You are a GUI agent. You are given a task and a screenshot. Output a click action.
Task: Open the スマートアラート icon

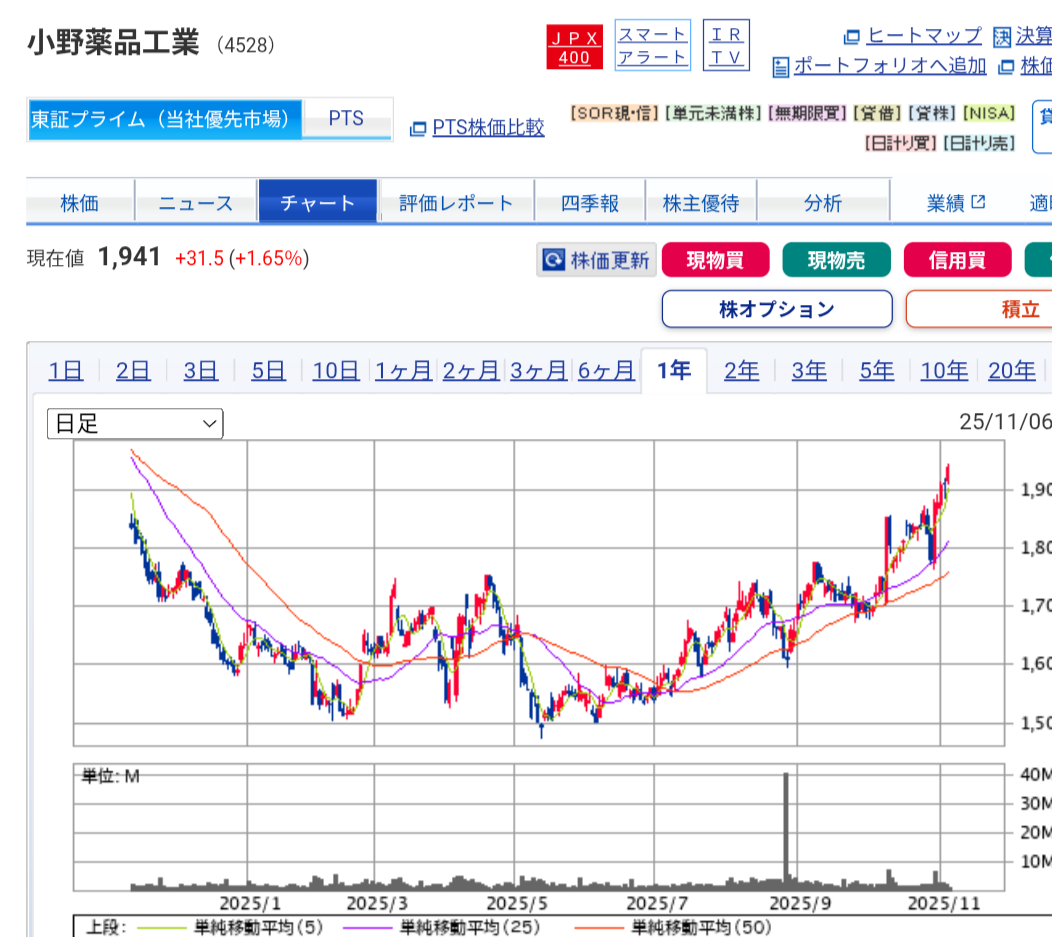(x=652, y=45)
